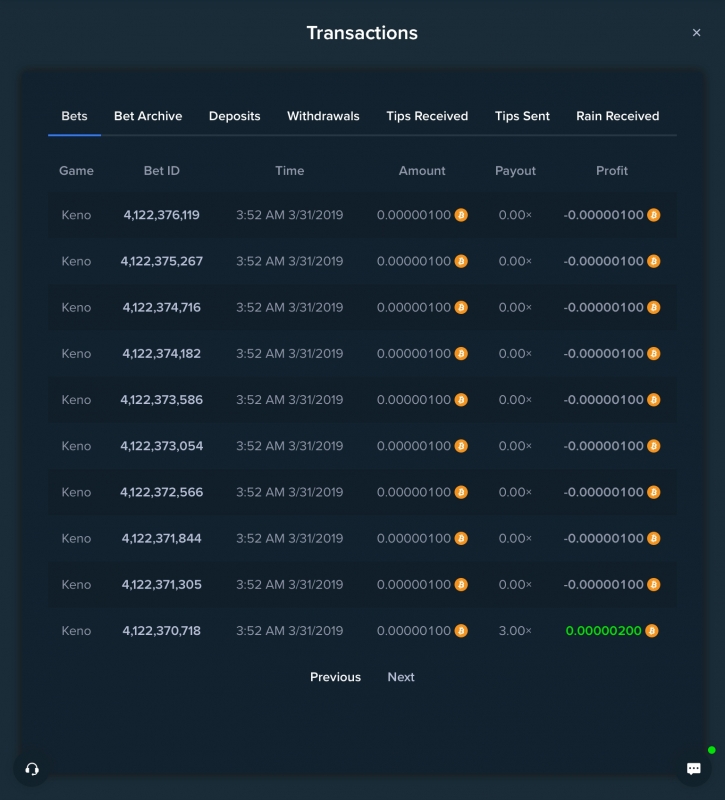Show the Rain Received tab
The image size is (725, 800).
click(x=617, y=116)
